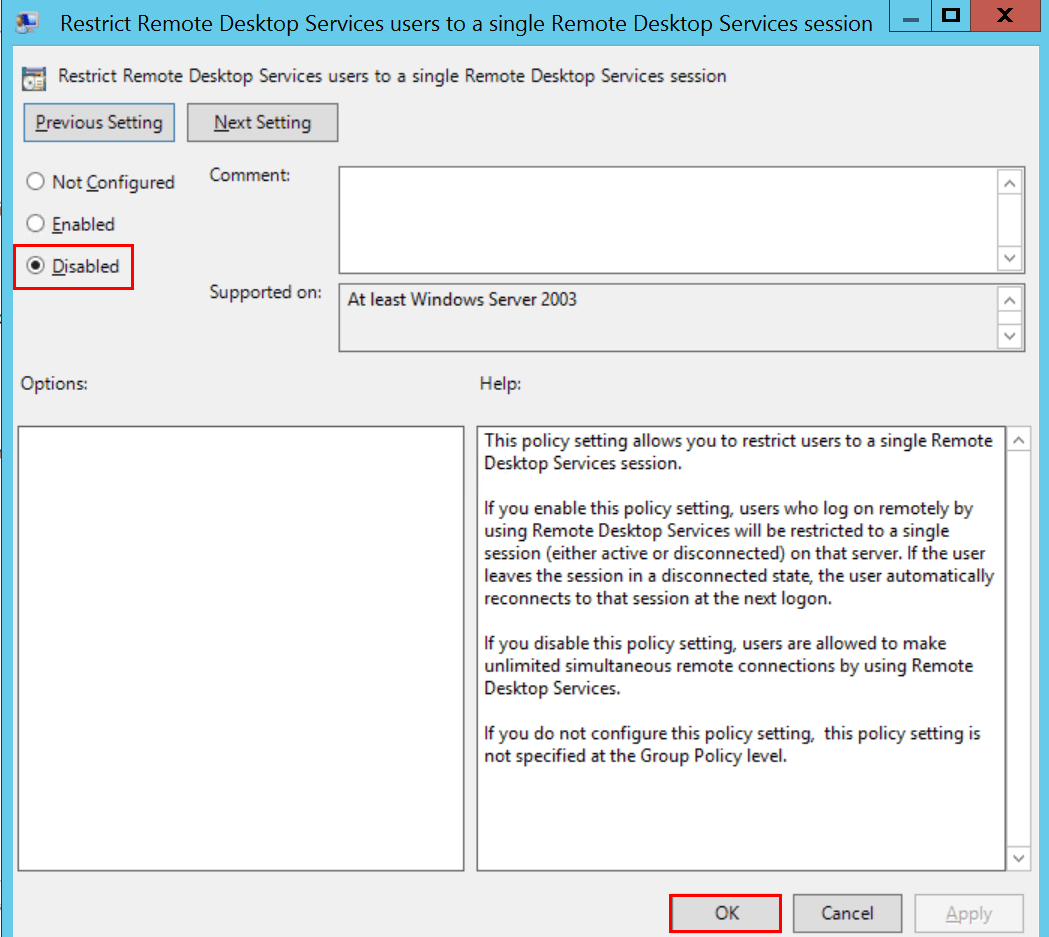Select the Not Configured radio button

coord(36,182)
